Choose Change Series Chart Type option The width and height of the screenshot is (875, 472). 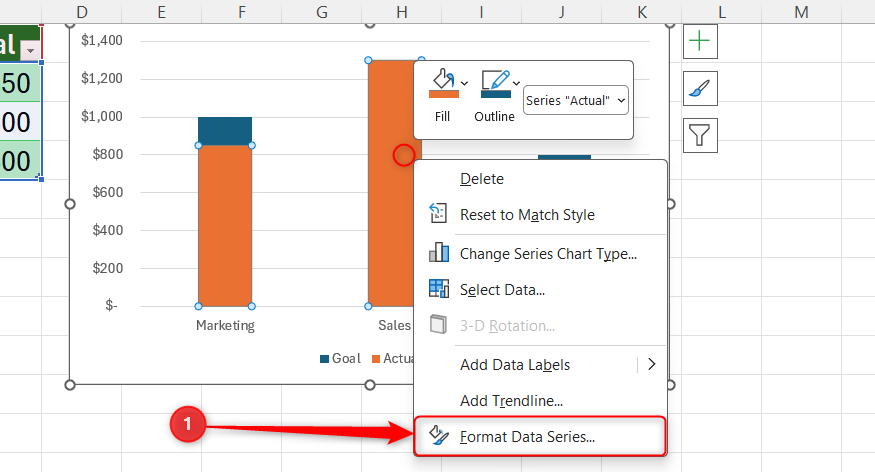point(540,254)
